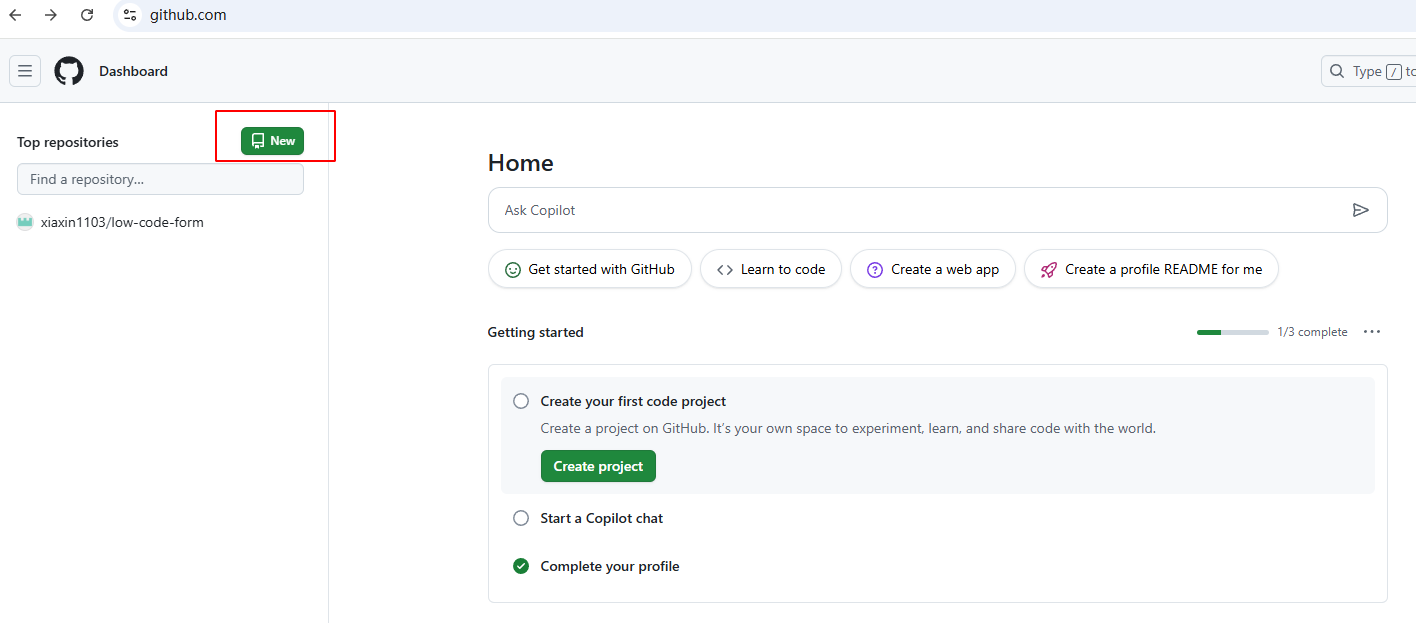Image resolution: width=1416 pixels, height=623 pixels.
Task: Click Find a repository search field
Action: click(160, 179)
